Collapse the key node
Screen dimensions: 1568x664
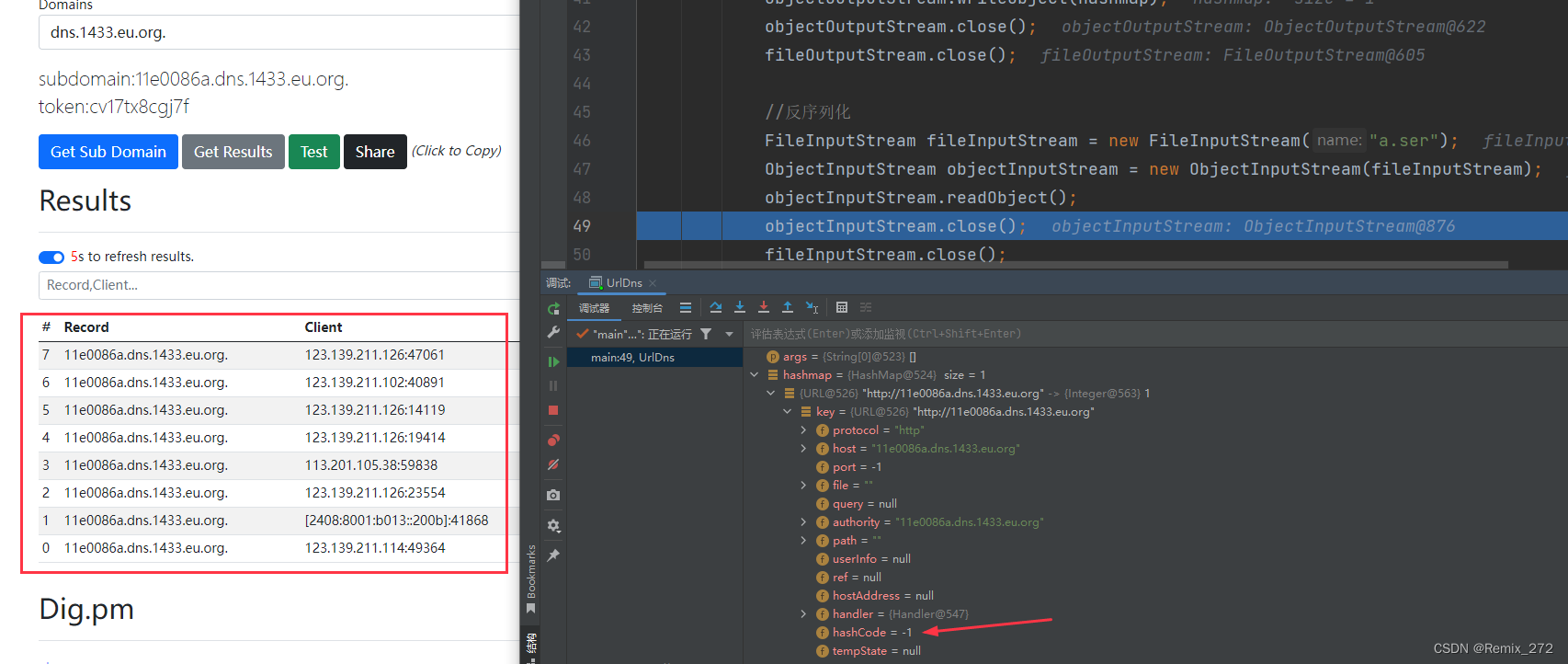(x=788, y=412)
